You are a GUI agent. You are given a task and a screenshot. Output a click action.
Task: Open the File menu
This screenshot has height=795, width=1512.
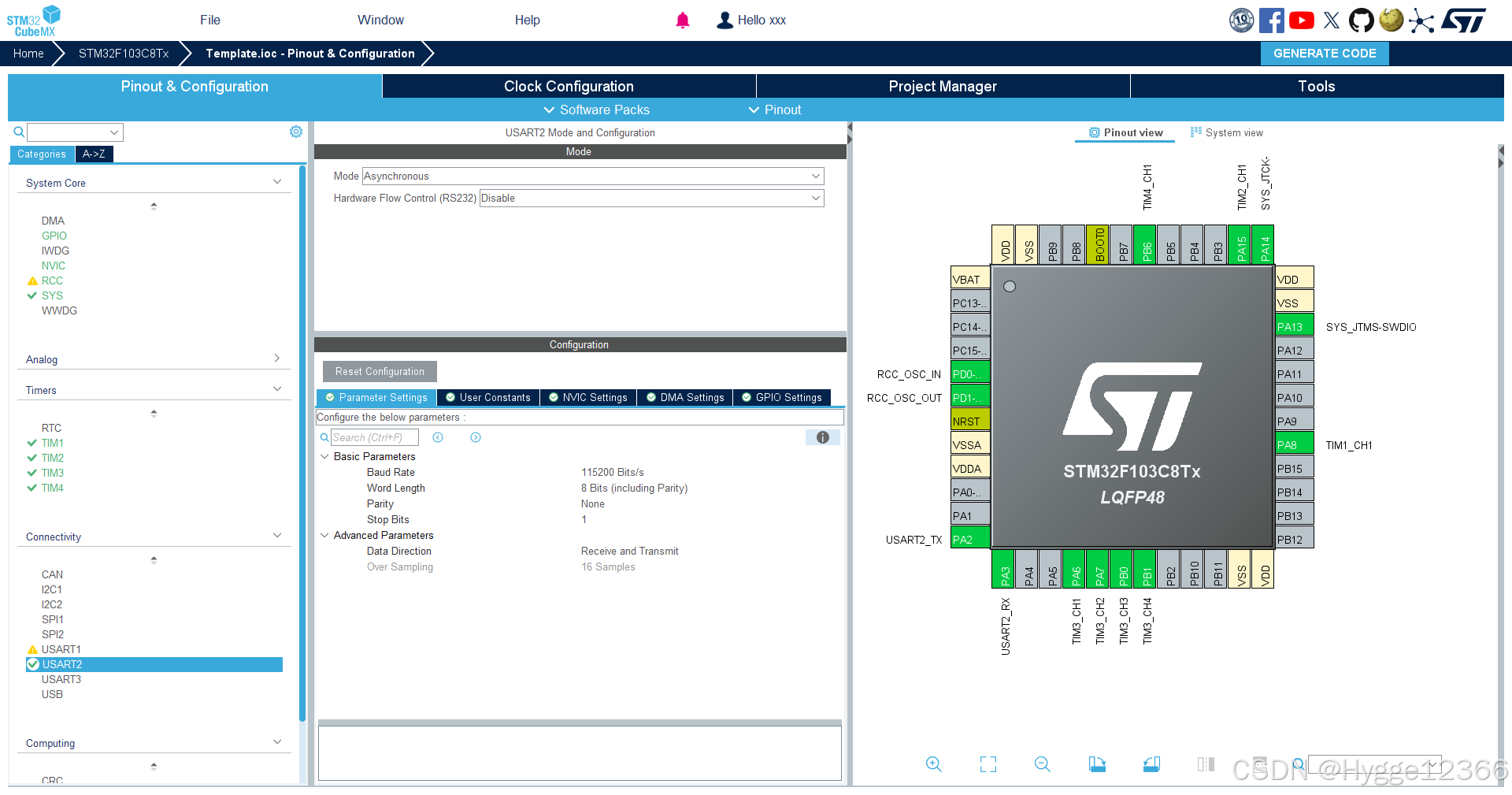pyautogui.click(x=210, y=20)
